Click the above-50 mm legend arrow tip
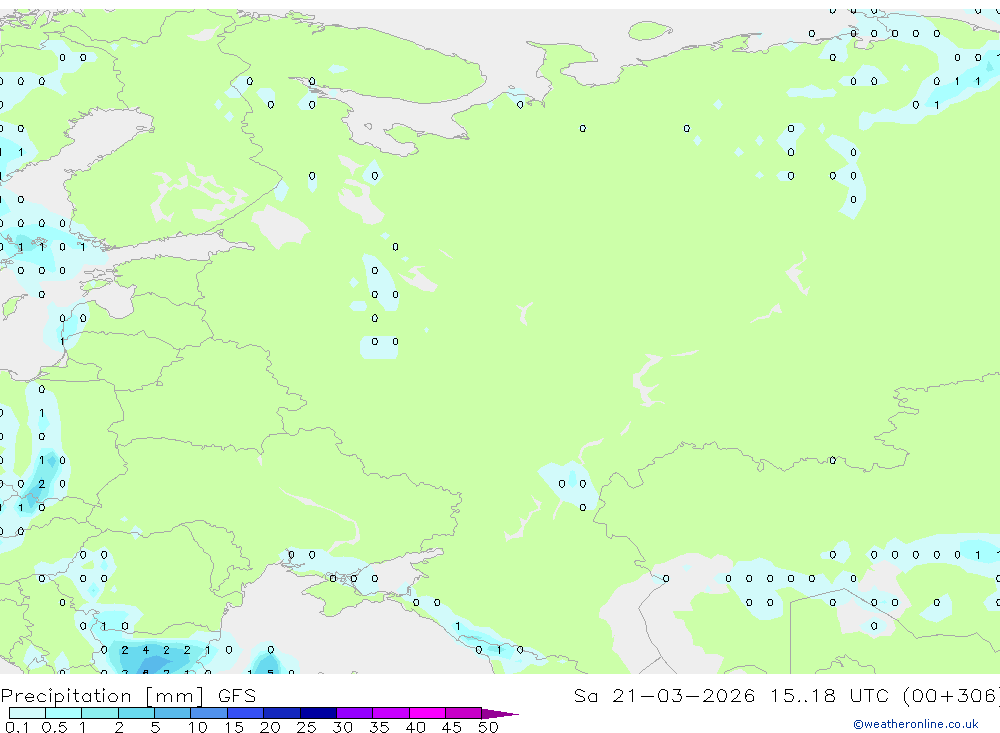The image size is (1000, 733). pos(501,713)
